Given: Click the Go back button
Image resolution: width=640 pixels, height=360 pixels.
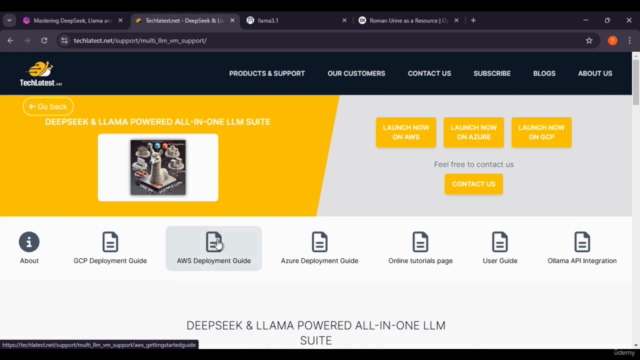Looking at the screenshot, I should [48, 107].
